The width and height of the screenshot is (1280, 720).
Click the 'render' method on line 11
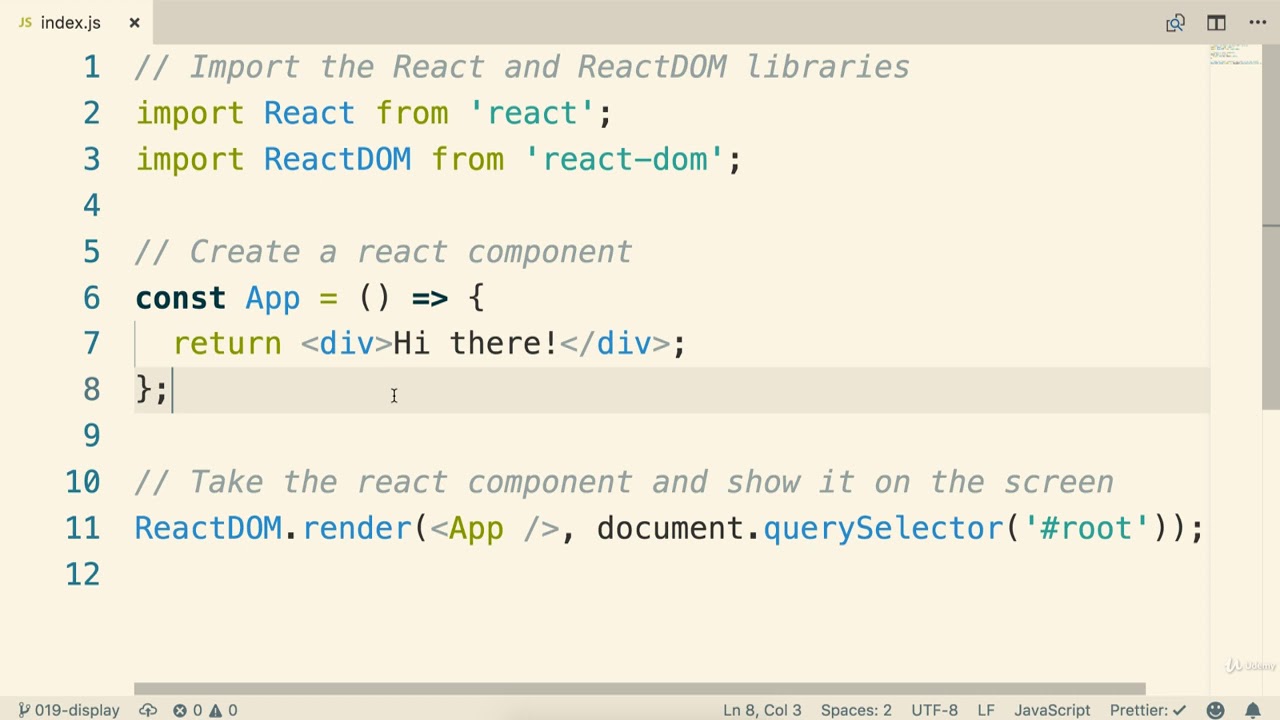pyautogui.click(x=356, y=528)
